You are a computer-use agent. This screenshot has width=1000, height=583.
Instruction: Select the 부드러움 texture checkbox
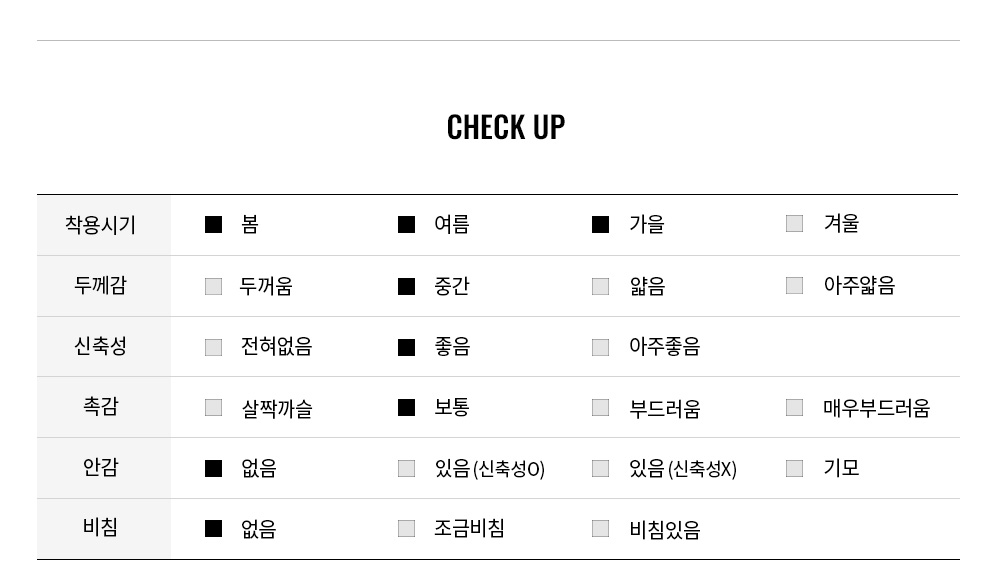(600, 408)
